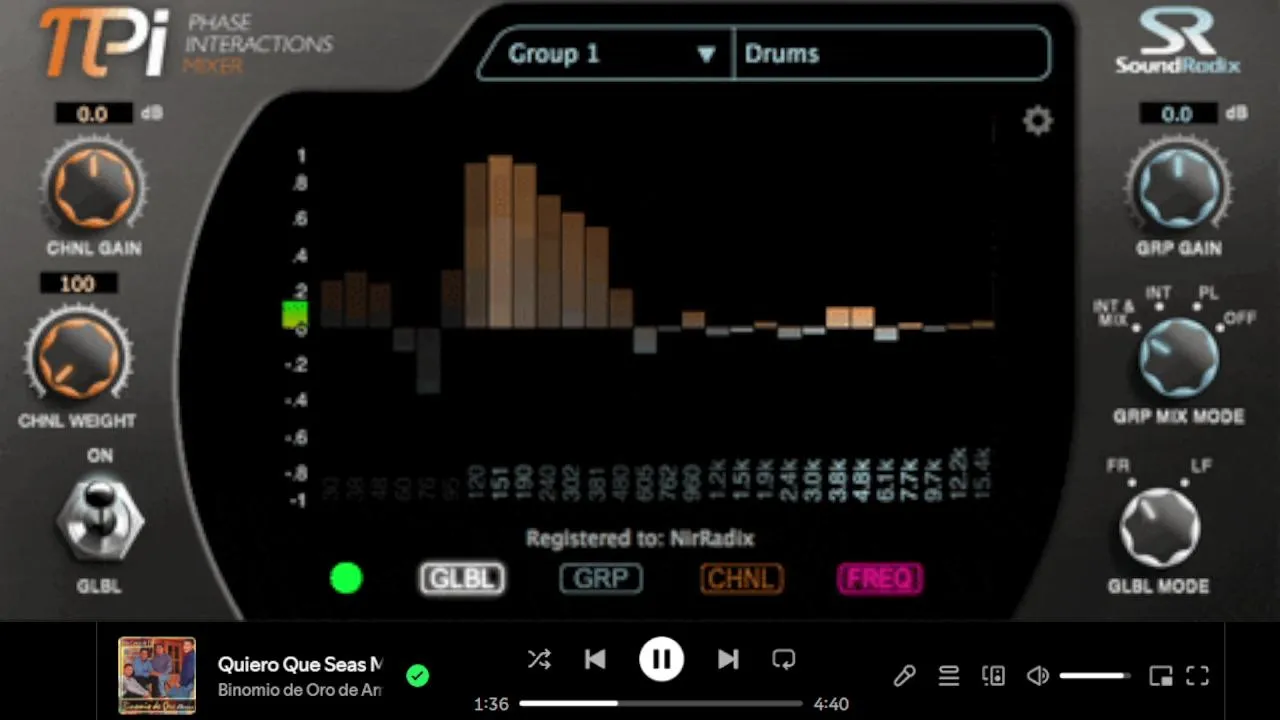Select the FREQ view button
This screenshot has width=1280, height=720.
point(880,578)
